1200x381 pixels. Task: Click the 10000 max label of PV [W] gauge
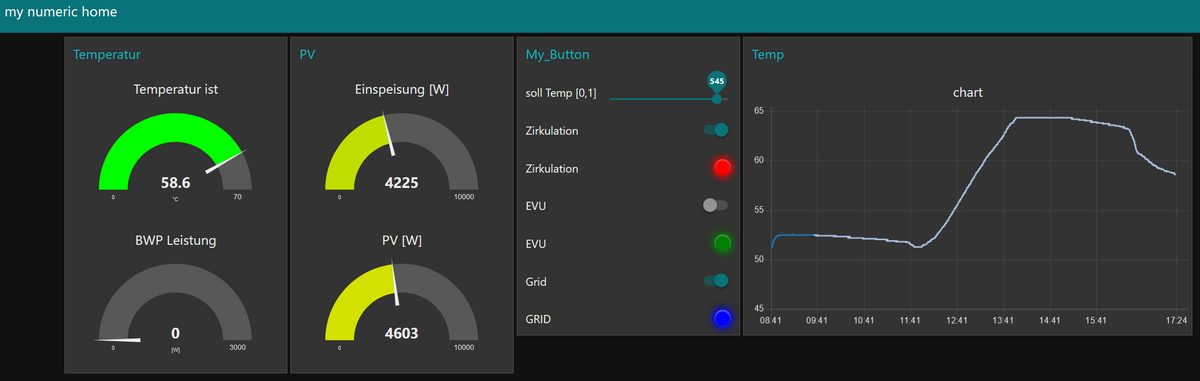(463, 348)
